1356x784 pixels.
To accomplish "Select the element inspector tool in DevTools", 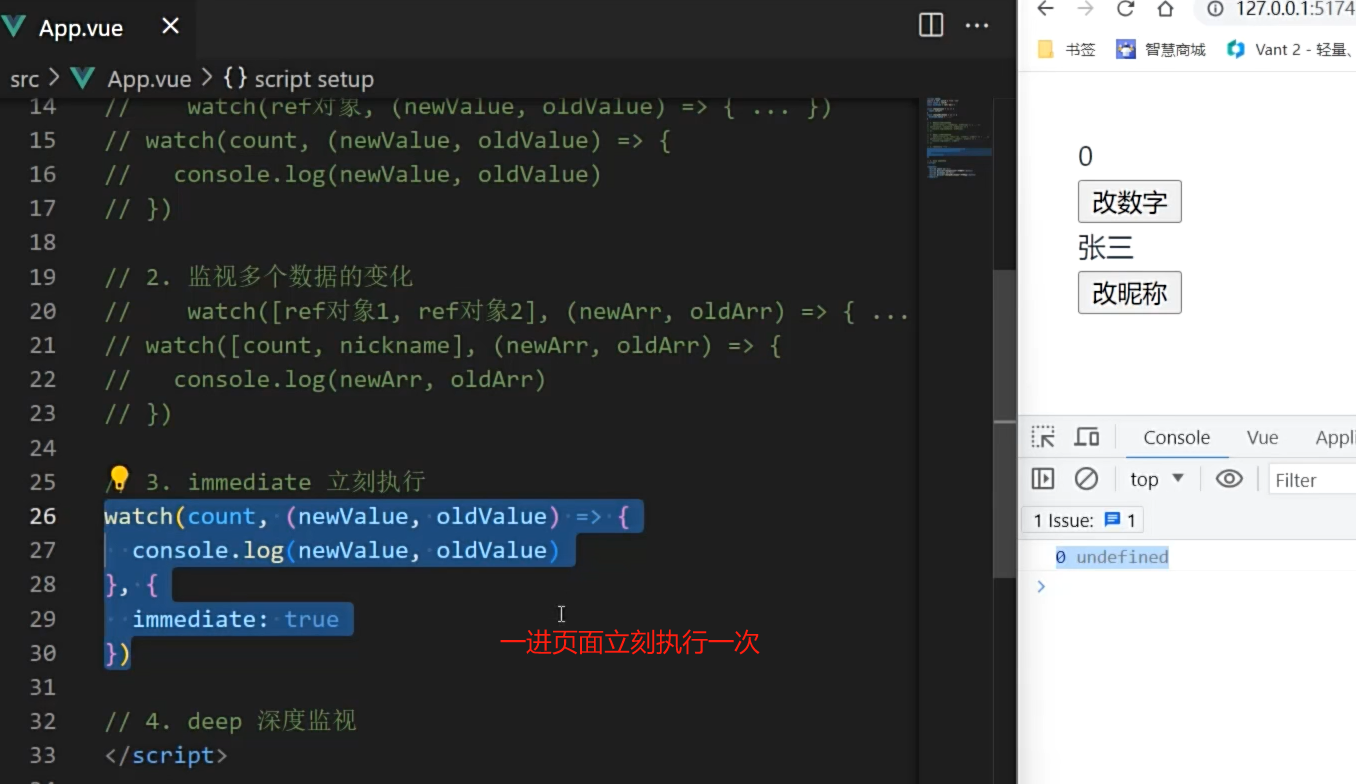I will pos(1043,437).
